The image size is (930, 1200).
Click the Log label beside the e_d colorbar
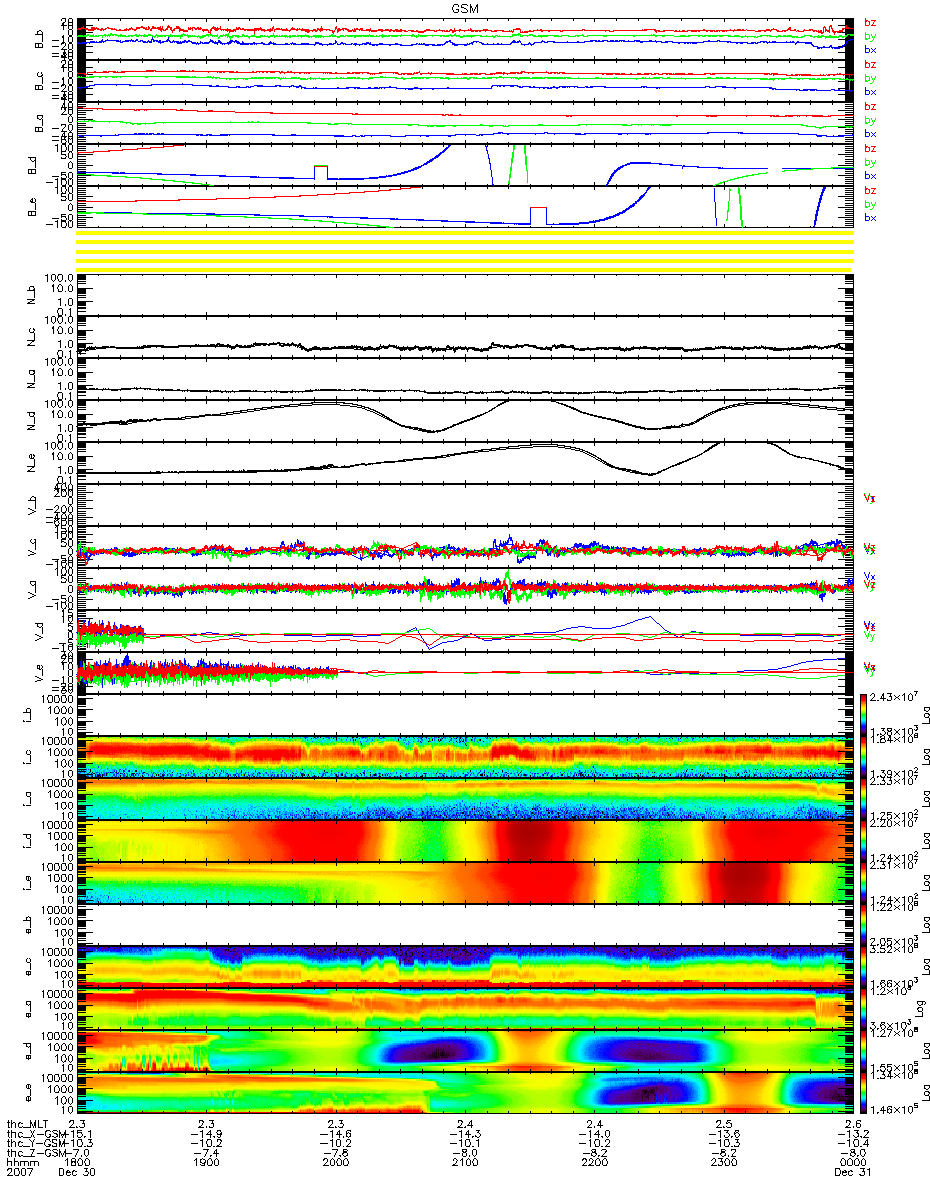(x=926, y=1051)
